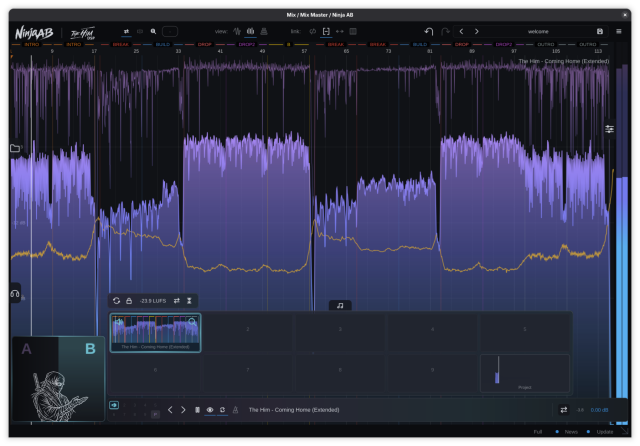
Task: Jump to the BUILD section marker near bar 33
Action: (163, 44)
